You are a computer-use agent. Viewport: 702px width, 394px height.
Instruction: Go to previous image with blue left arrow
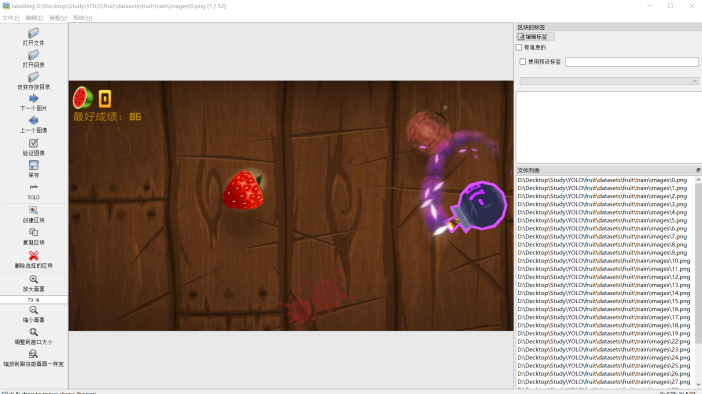point(34,120)
